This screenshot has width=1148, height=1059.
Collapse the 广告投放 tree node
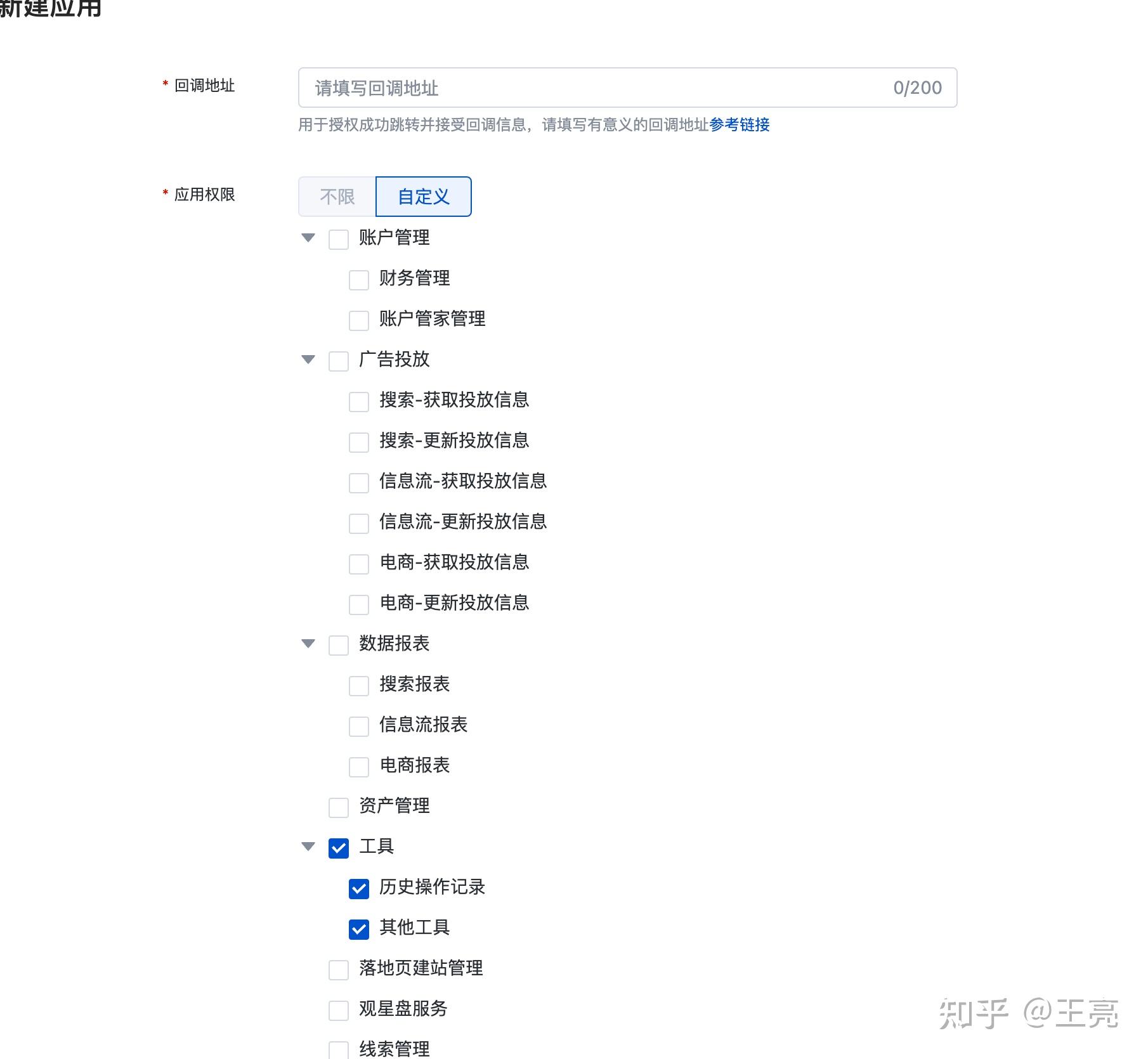point(308,360)
